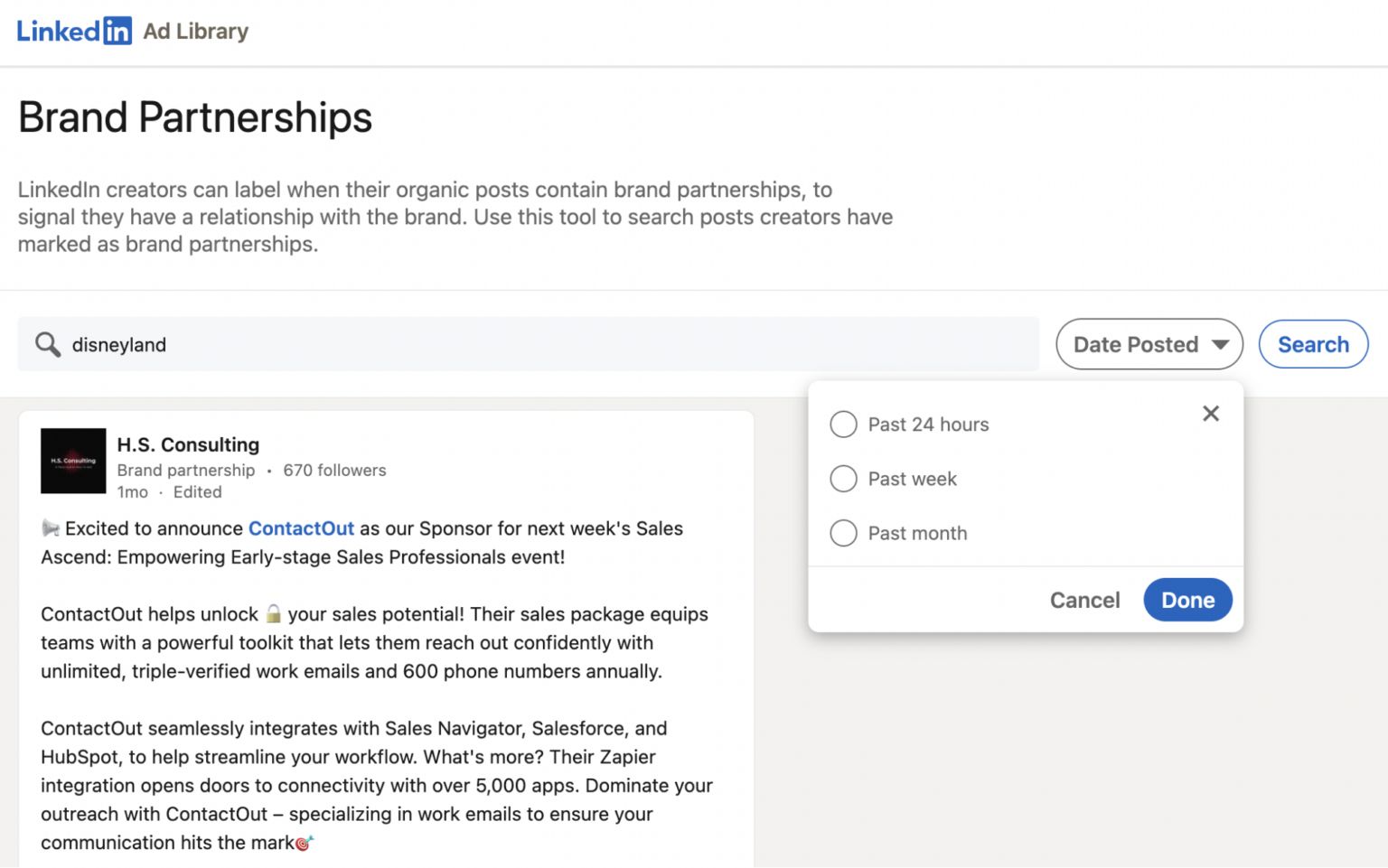Viewport: 1388px width, 868px height.
Task: Click the Search button
Action: pyautogui.click(x=1313, y=344)
